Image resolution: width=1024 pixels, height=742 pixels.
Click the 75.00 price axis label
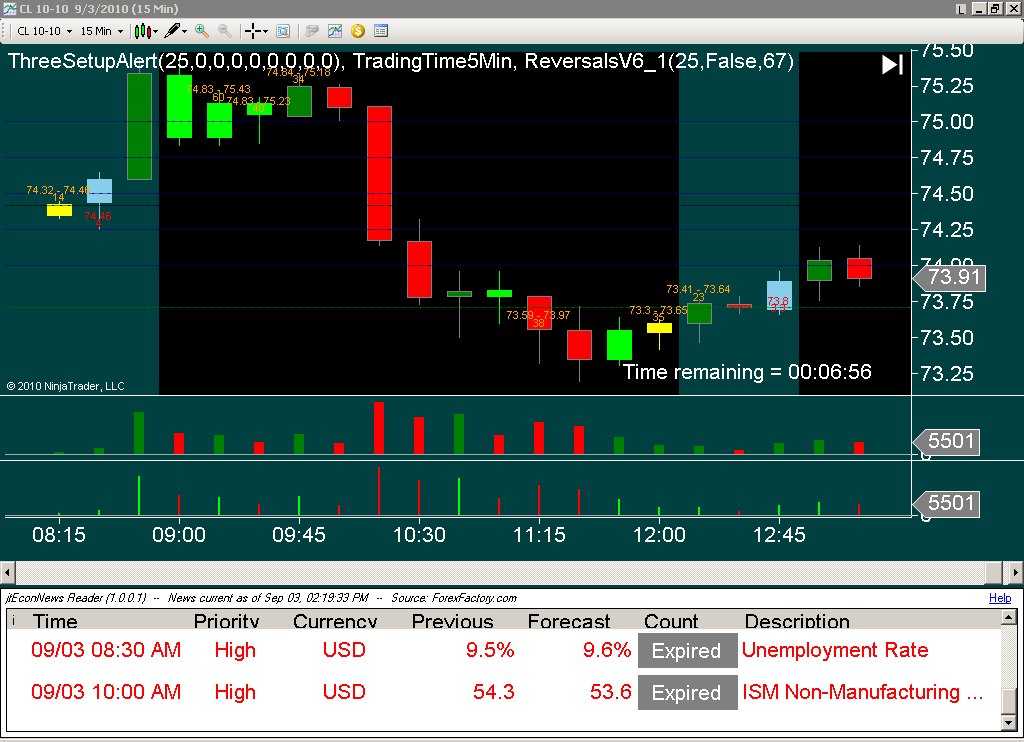coord(947,121)
